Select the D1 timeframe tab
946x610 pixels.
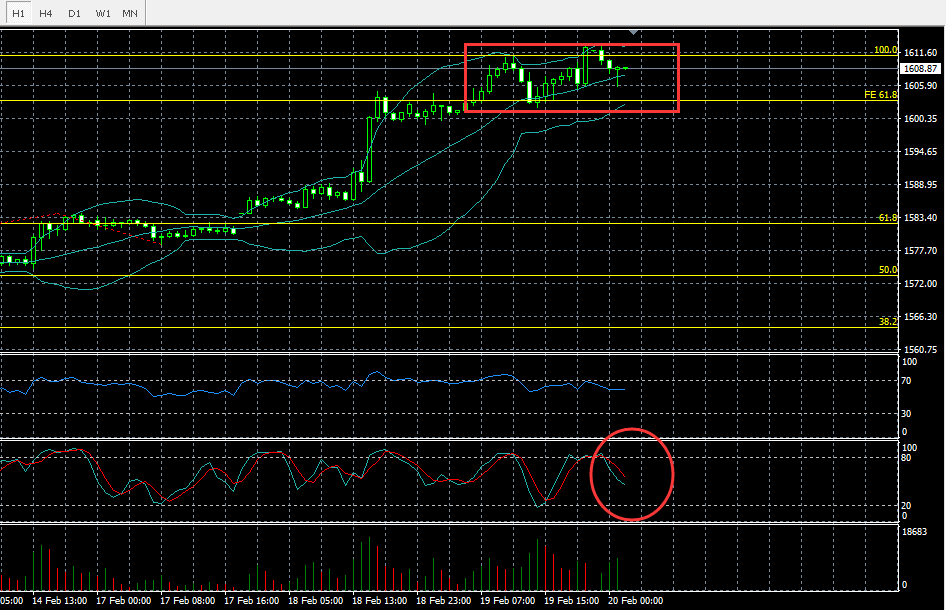coord(74,13)
